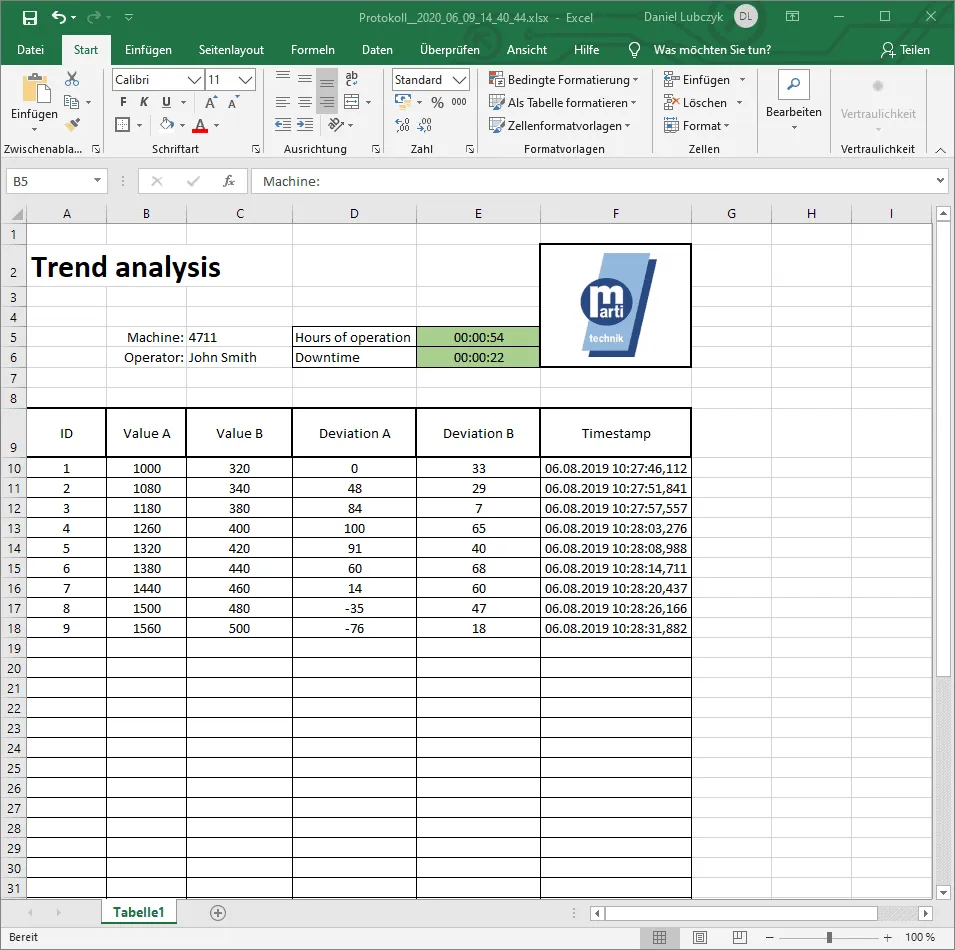The image size is (955, 950).
Task: Switch to Page Break preview view
Action: (x=740, y=937)
